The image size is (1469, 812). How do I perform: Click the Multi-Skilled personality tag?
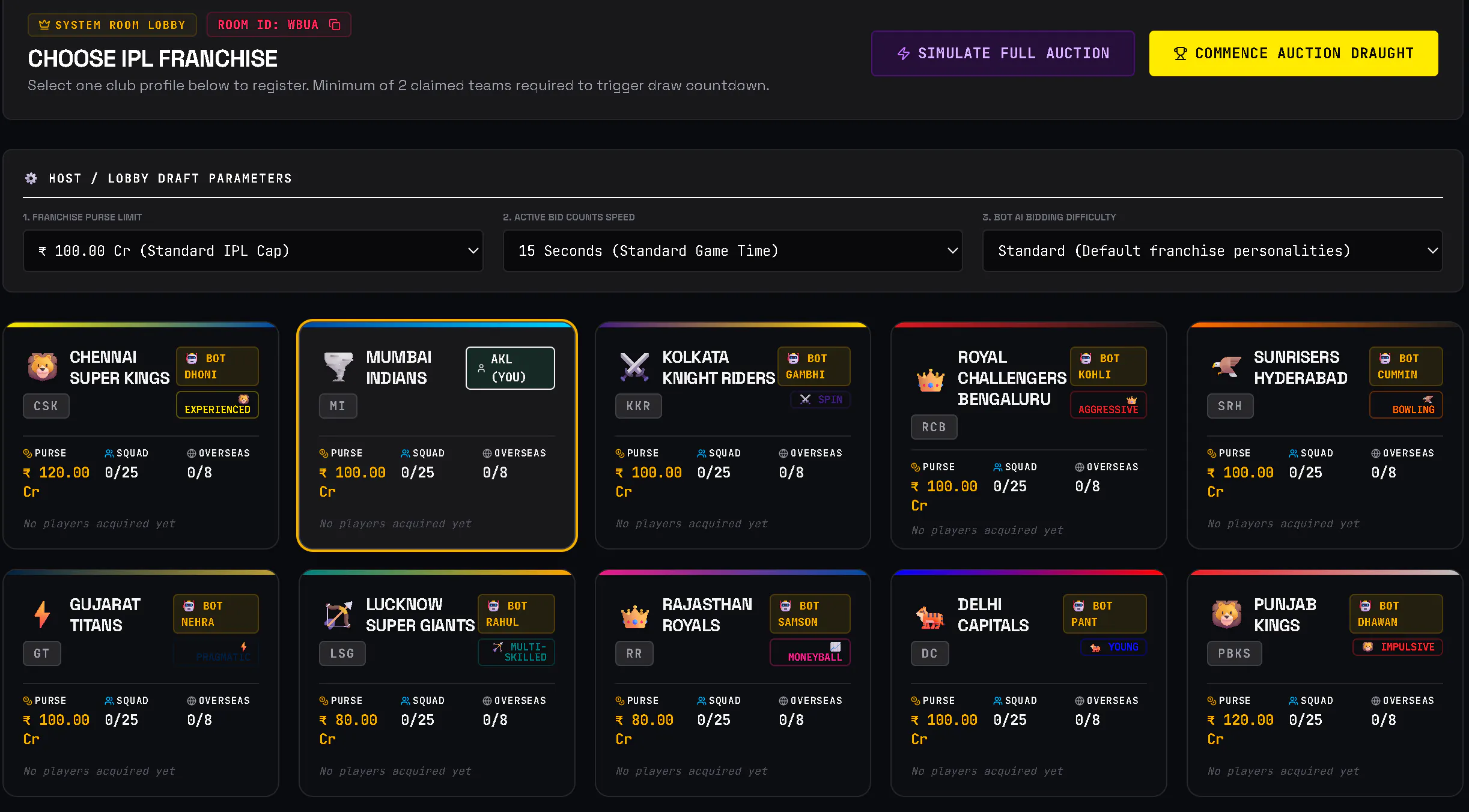[516, 652]
